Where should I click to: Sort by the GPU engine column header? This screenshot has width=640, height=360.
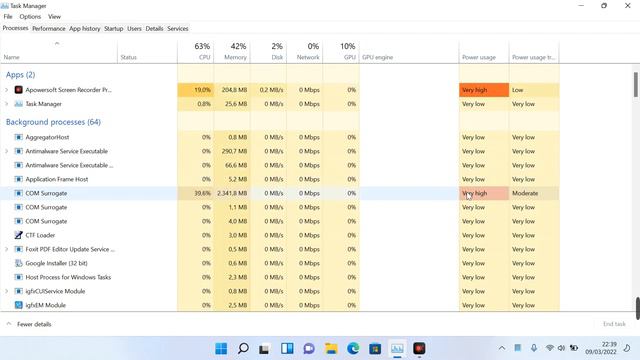[x=409, y=51]
